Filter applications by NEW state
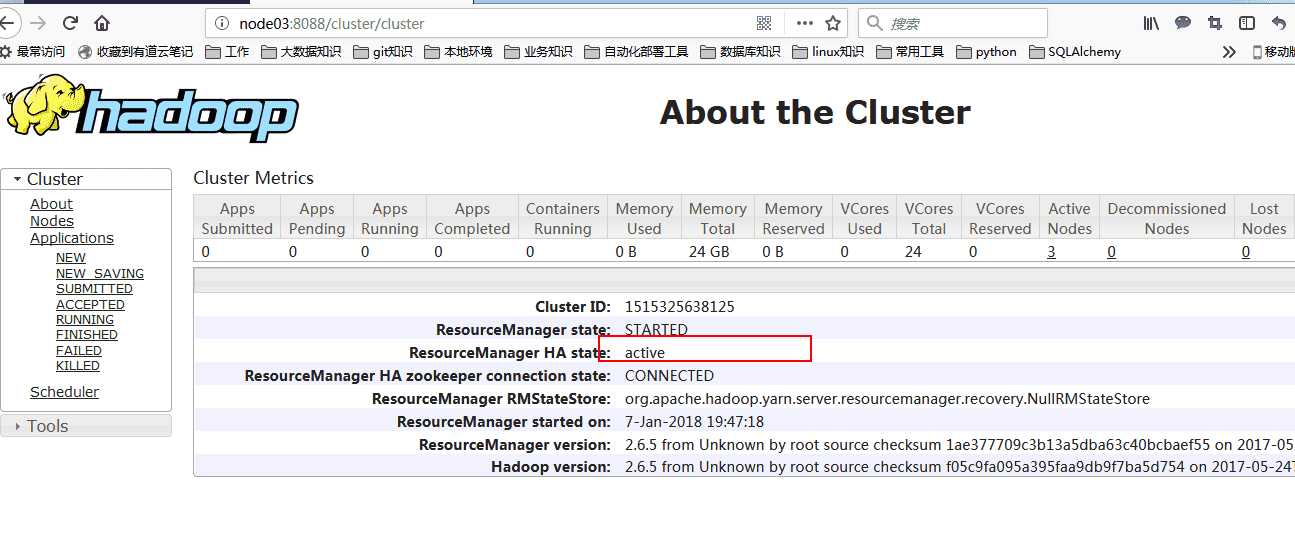Image resolution: width=1295 pixels, height=534 pixels. coord(71,258)
